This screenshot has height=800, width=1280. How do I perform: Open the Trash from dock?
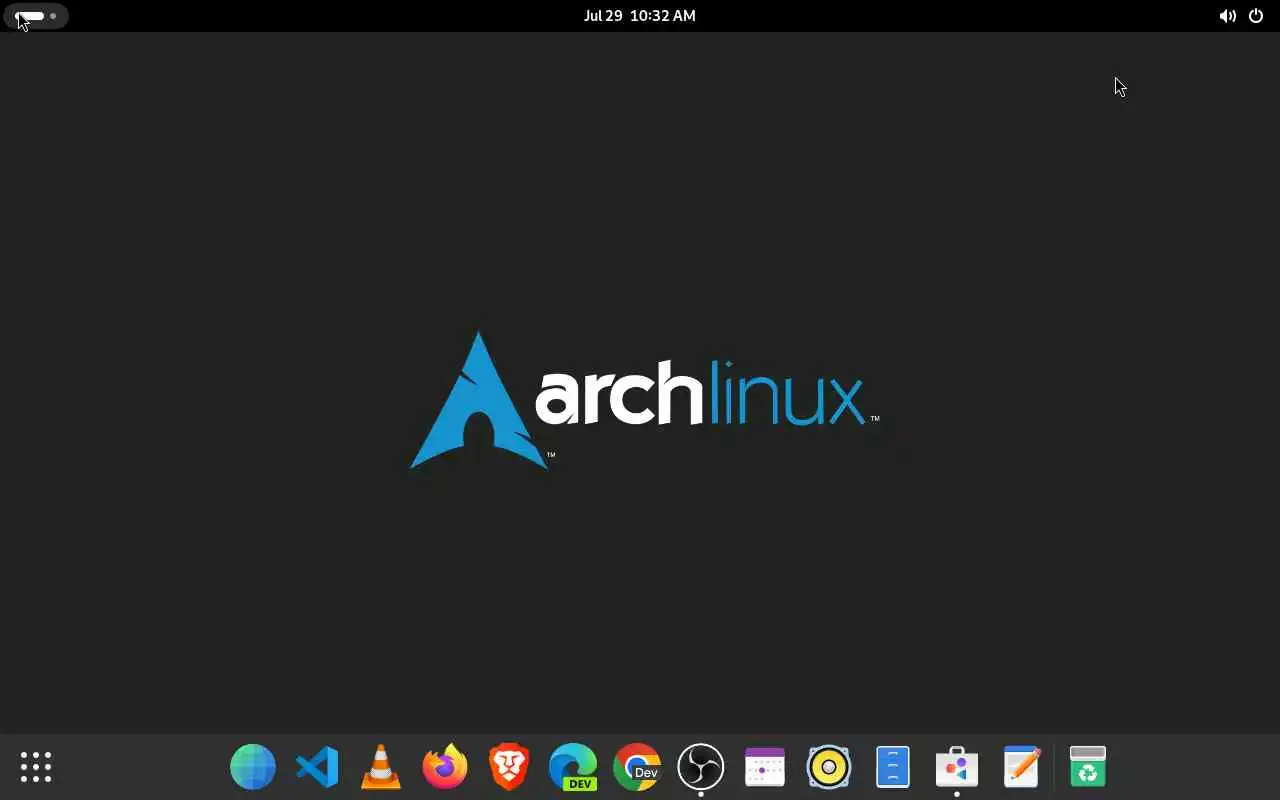point(1087,767)
